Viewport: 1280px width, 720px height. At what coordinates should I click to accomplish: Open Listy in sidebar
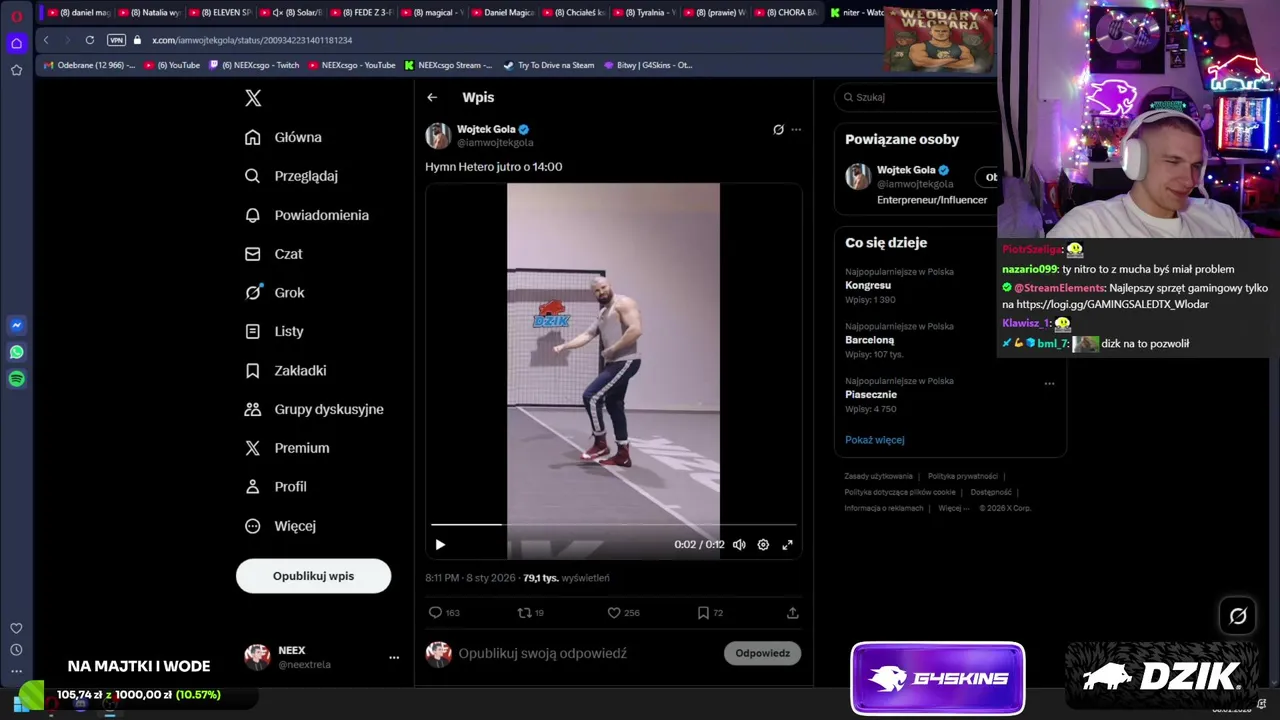[274, 331]
